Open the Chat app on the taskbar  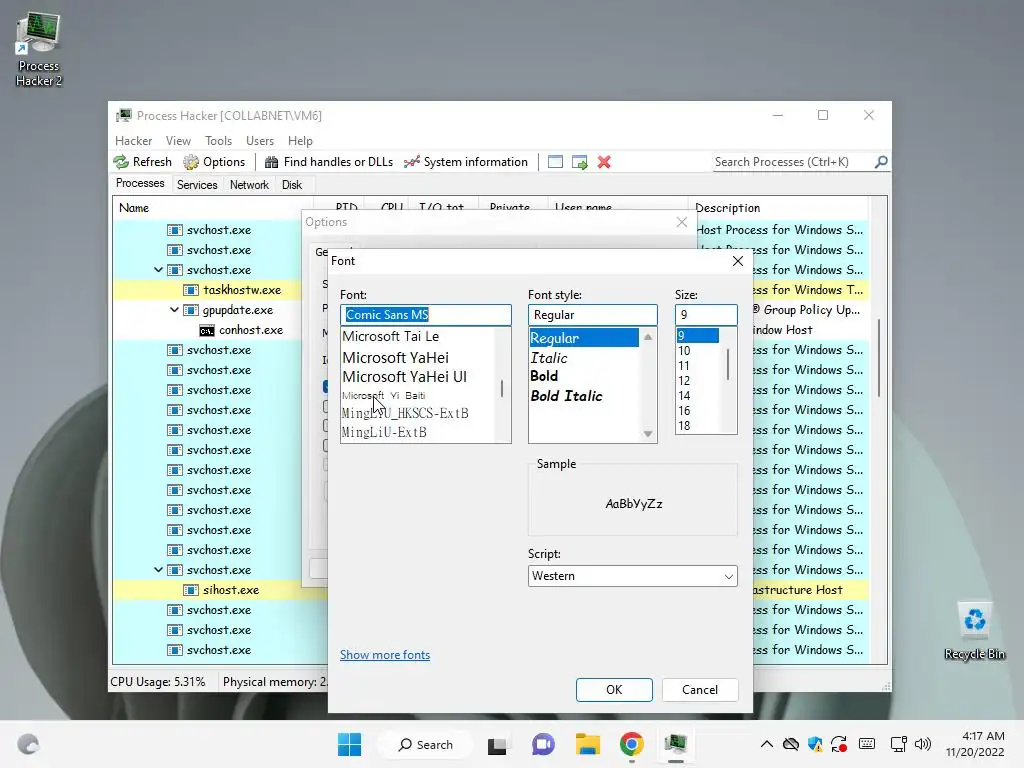[543, 744]
